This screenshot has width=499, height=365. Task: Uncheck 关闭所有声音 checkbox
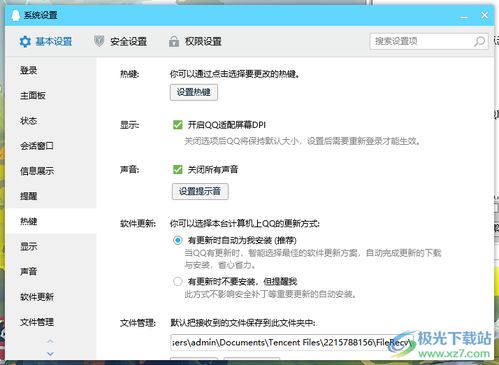click(x=178, y=169)
